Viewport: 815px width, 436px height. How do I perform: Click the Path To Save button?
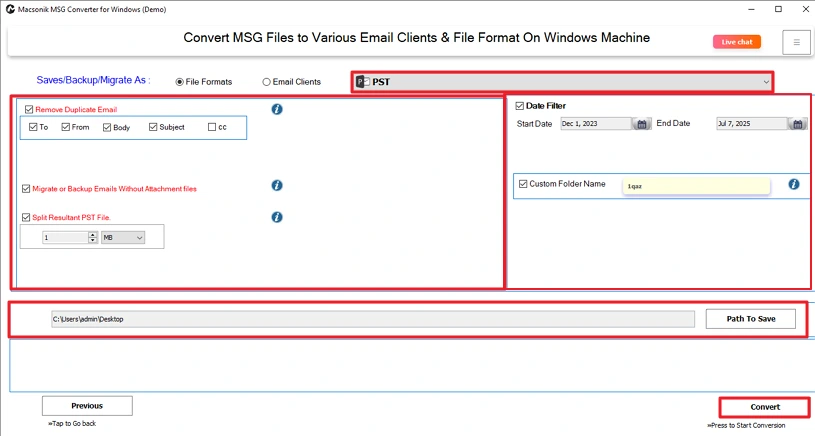point(750,319)
